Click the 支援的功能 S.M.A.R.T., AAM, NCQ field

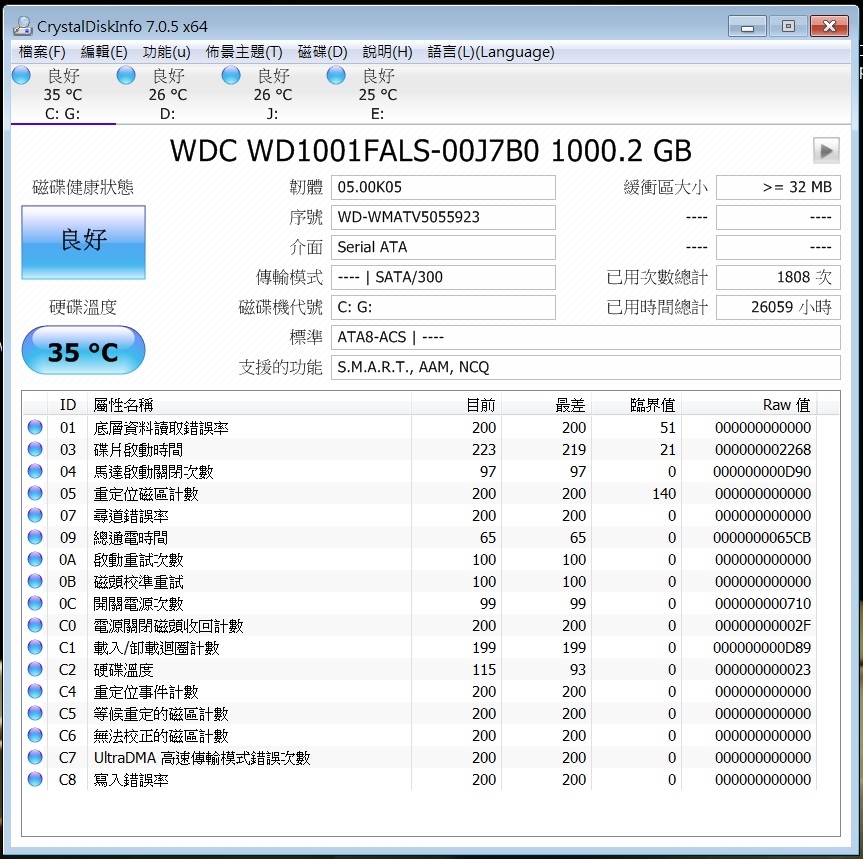[586, 368]
